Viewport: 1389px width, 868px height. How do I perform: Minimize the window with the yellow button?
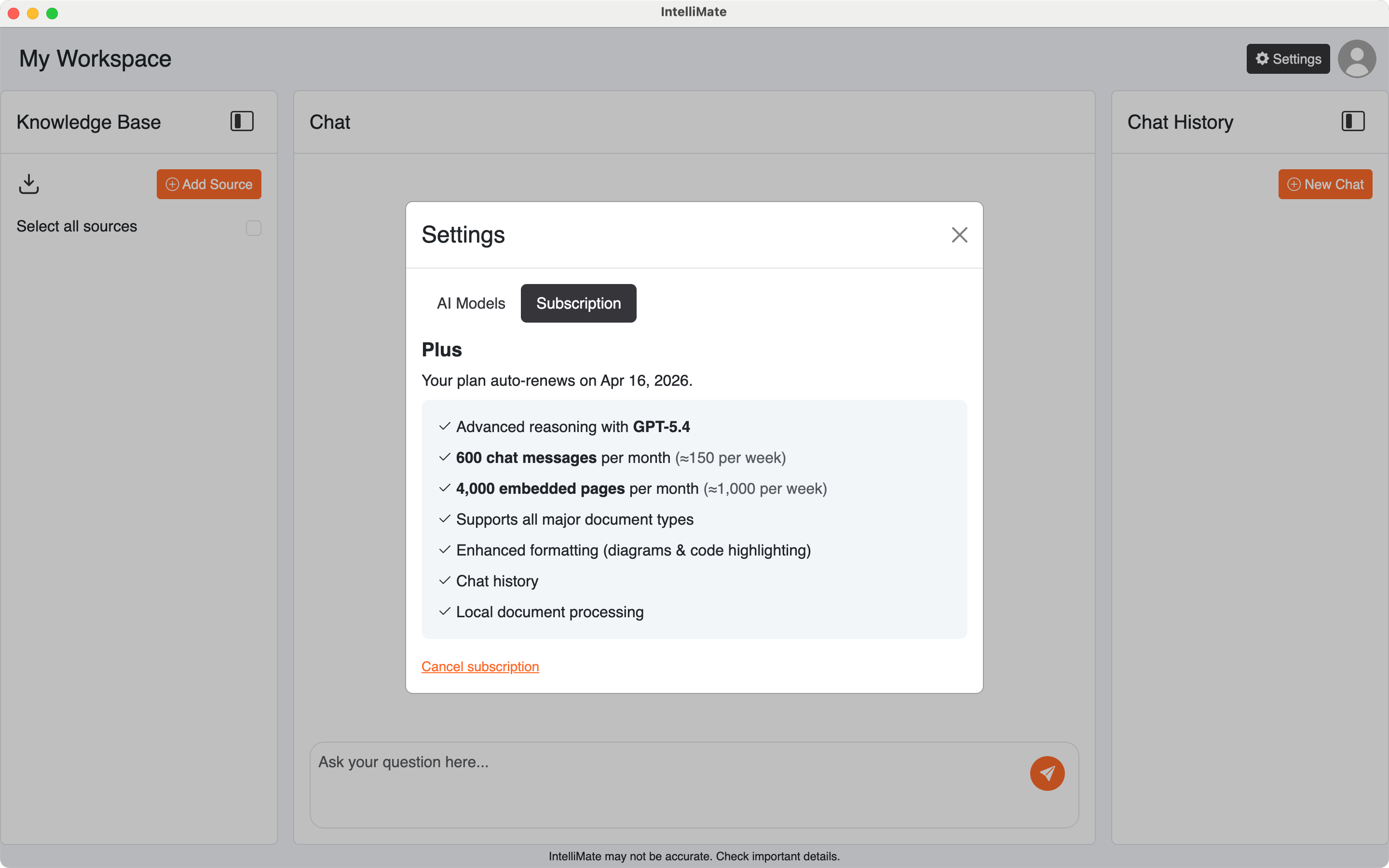pos(33,13)
